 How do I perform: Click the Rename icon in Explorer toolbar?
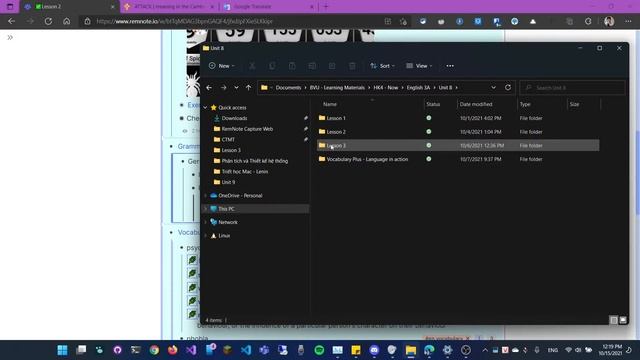[x=312, y=66]
